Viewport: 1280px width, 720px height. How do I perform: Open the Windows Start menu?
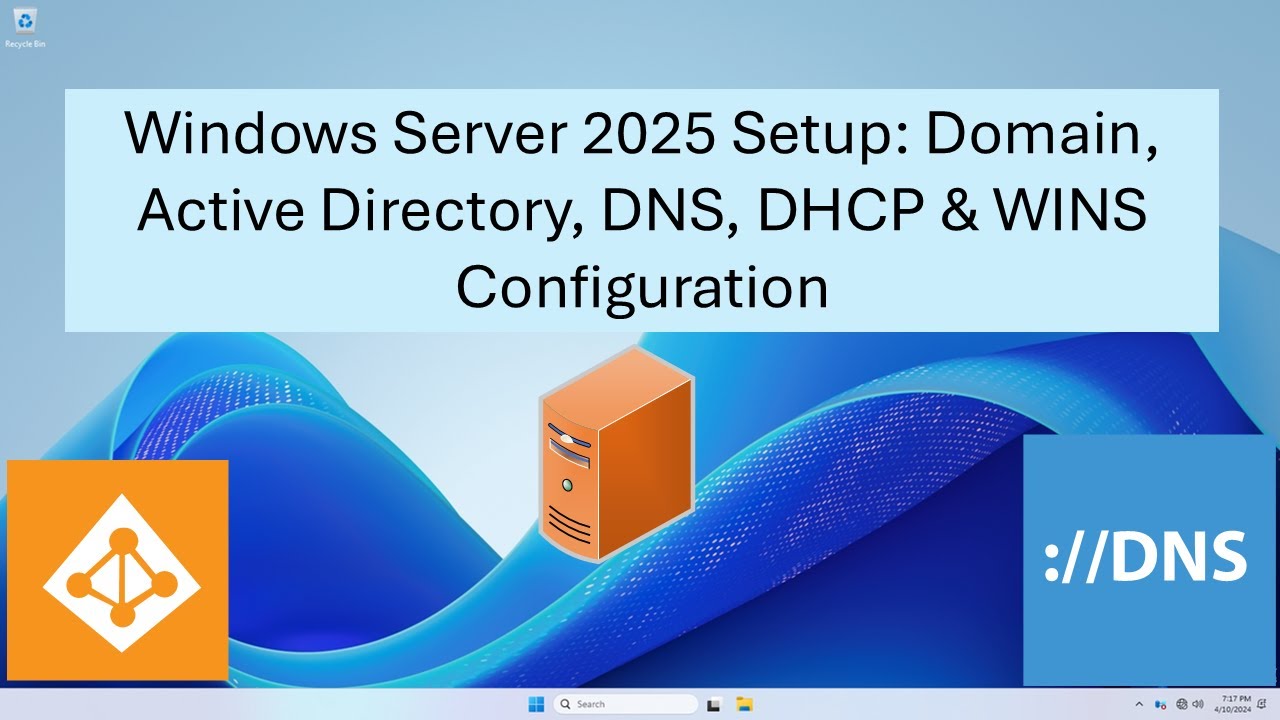click(x=537, y=704)
